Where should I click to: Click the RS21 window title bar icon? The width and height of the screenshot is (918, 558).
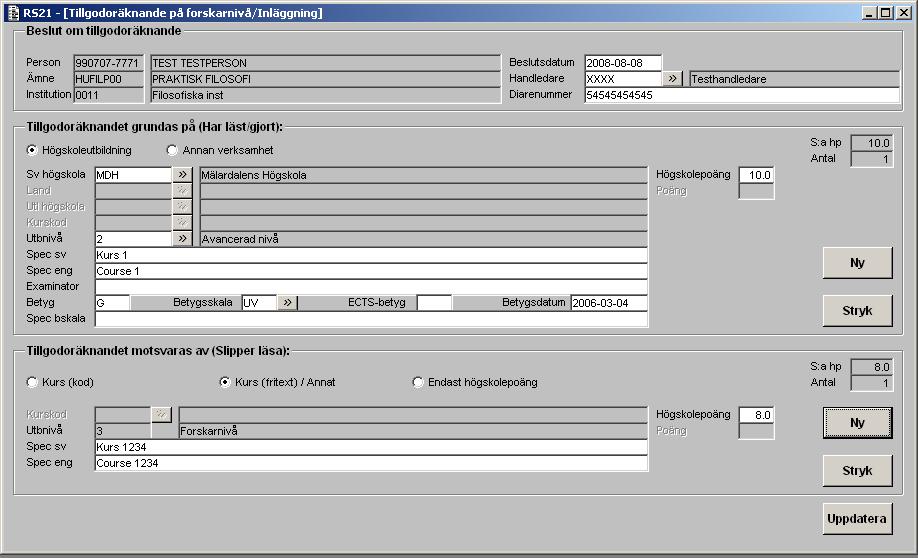click(13, 12)
